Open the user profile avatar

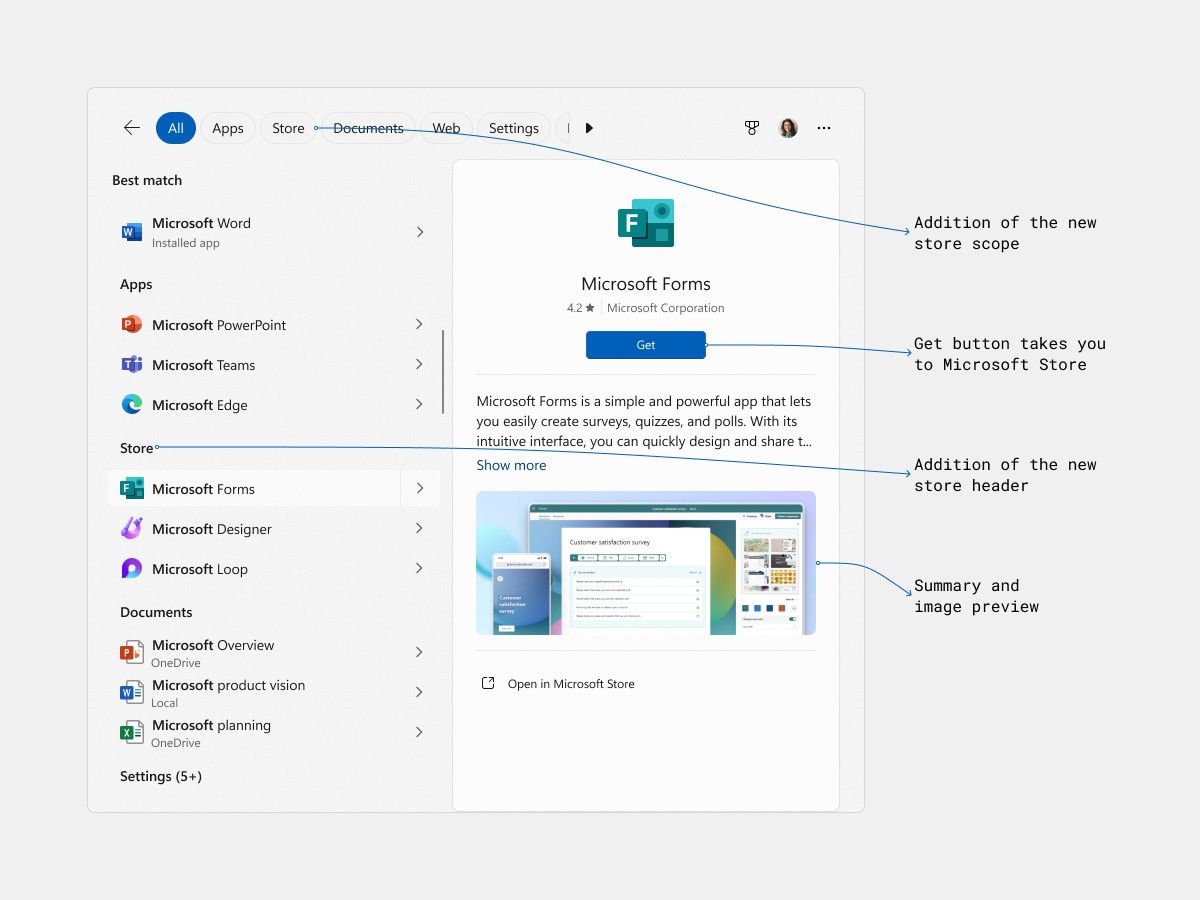[788, 128]
